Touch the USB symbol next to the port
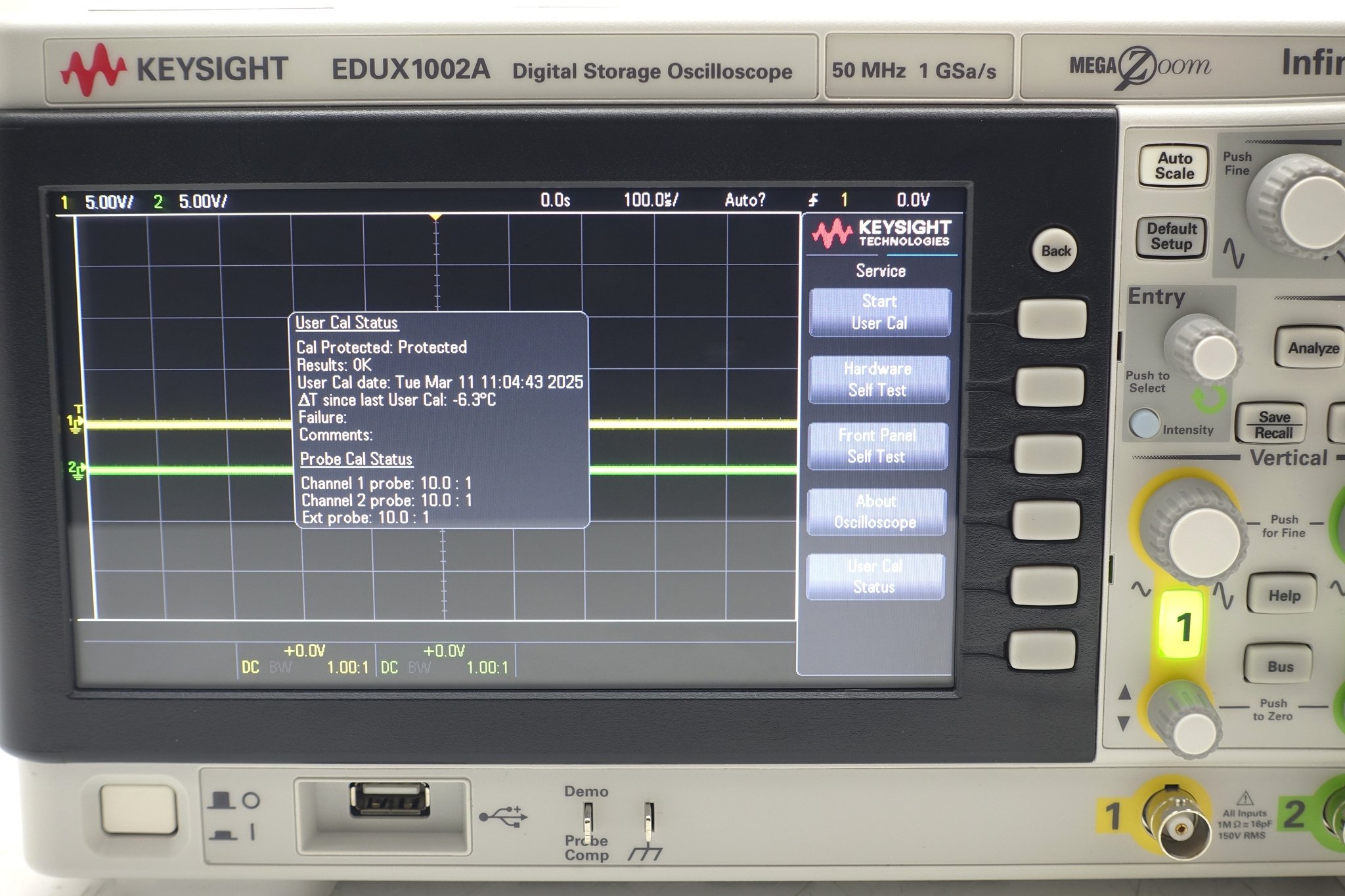 coord(503,817)
